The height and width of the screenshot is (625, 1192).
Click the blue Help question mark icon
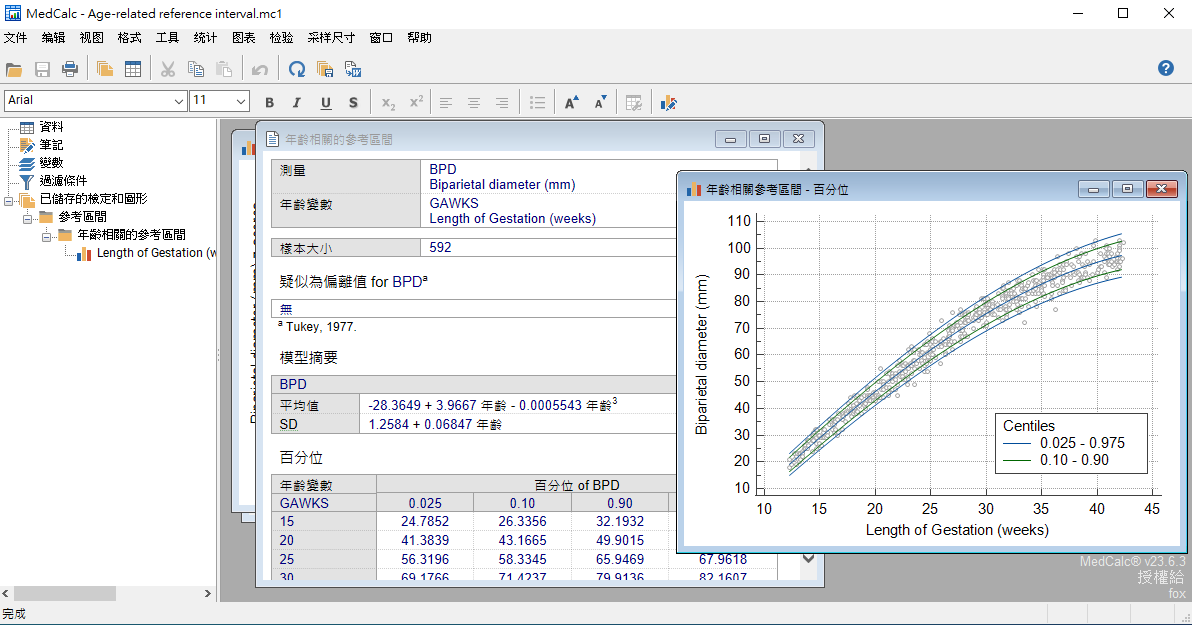1166,68
